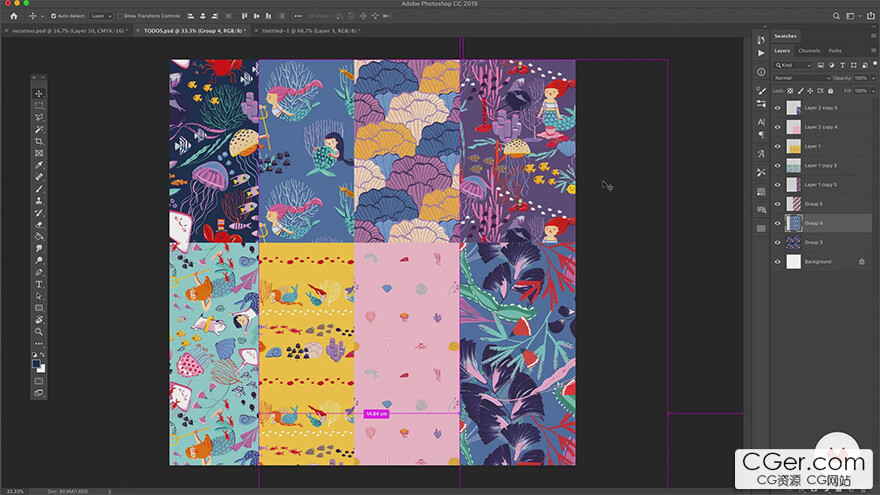Select the Group 3 layer thumbnail
The width and height of the screenshot is (880, 495).
point(794,242)
